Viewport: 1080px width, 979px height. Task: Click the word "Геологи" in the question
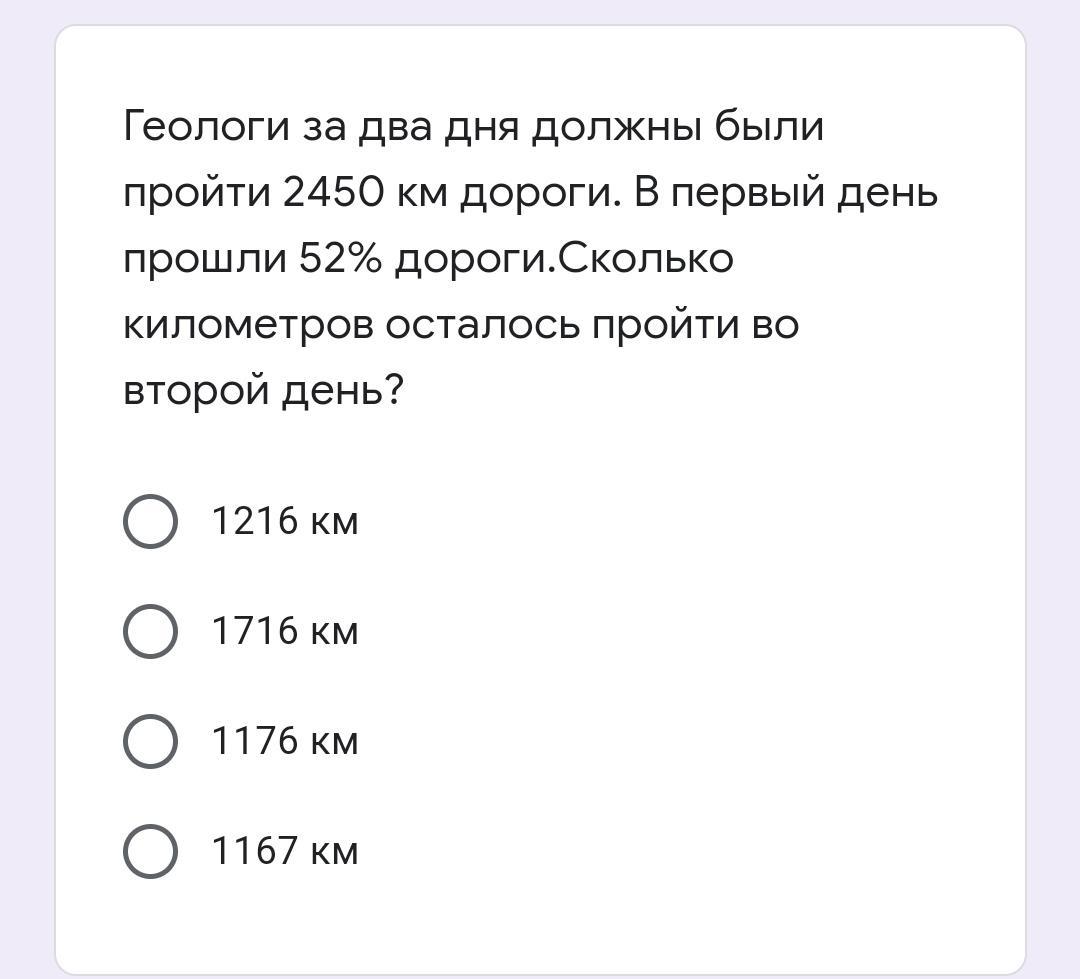coord(205,127)
